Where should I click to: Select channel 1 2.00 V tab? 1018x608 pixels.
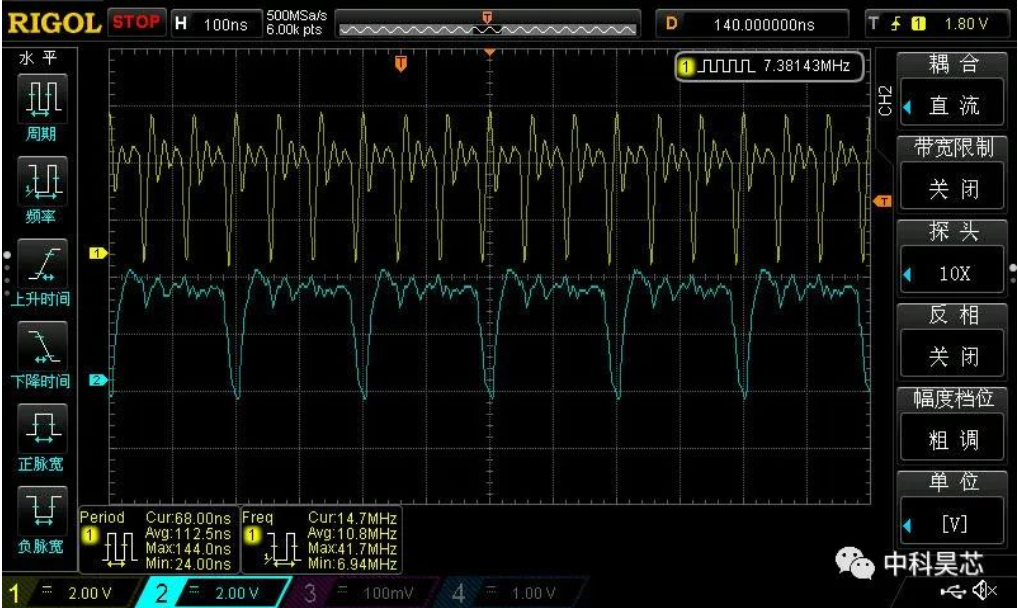pos(71,592)
